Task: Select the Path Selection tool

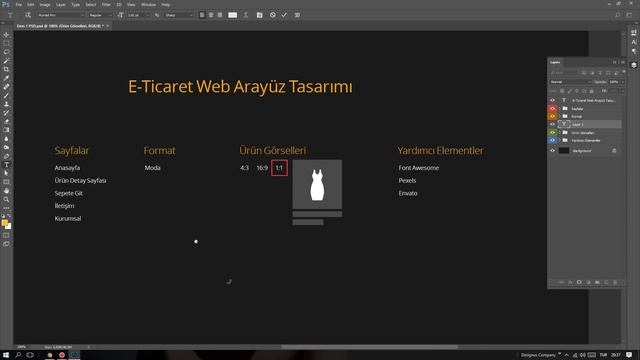Action: (6, 173)
